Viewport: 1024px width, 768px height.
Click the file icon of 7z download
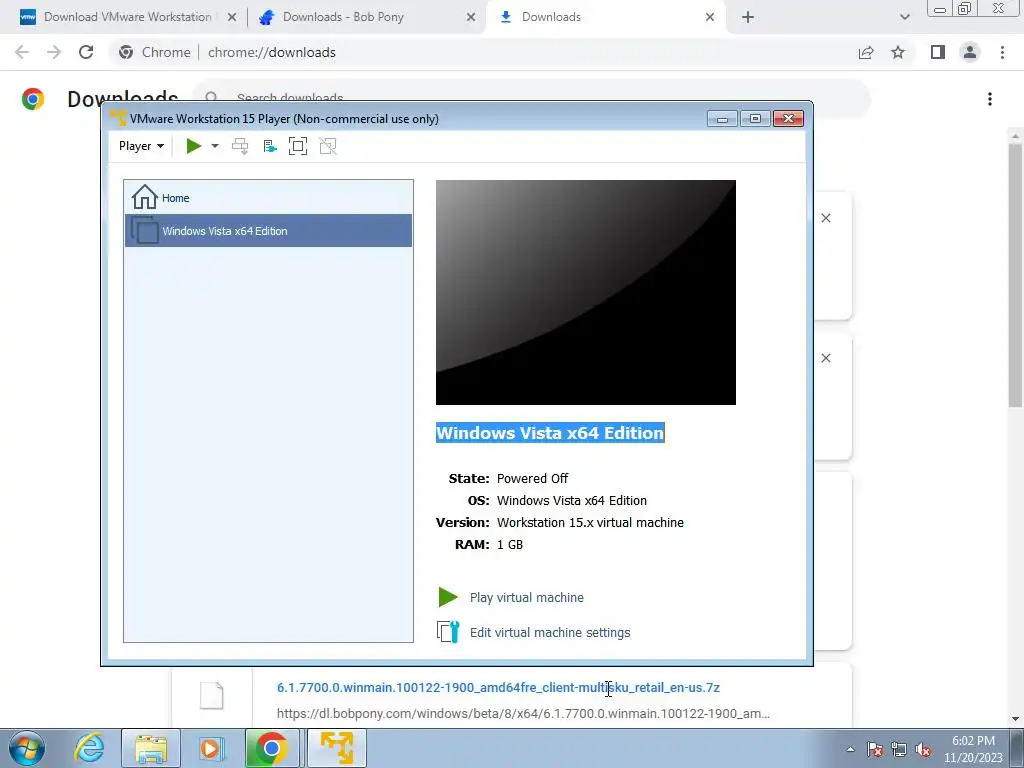pos(212,696)
